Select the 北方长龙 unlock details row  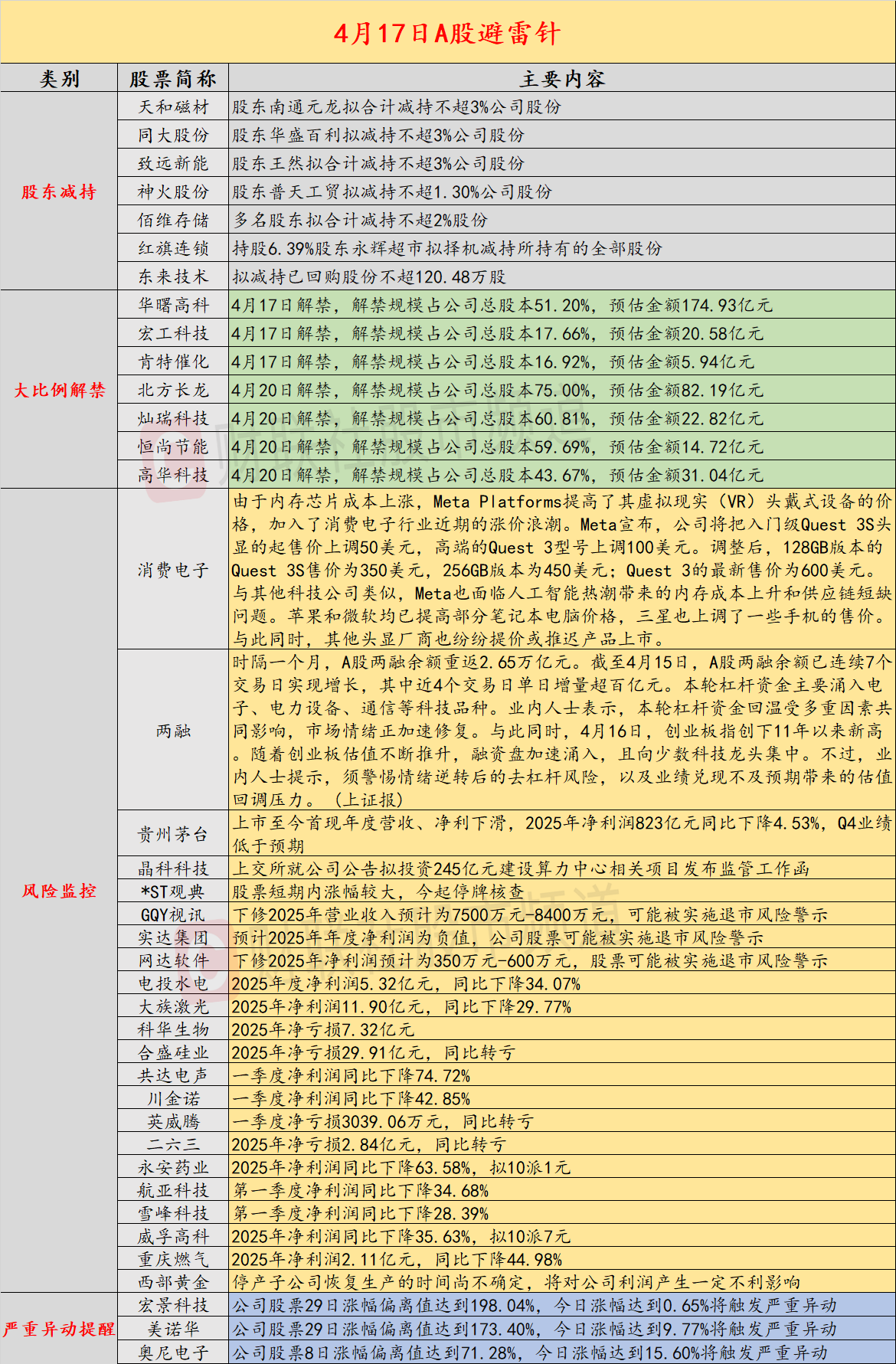point(498,391)
